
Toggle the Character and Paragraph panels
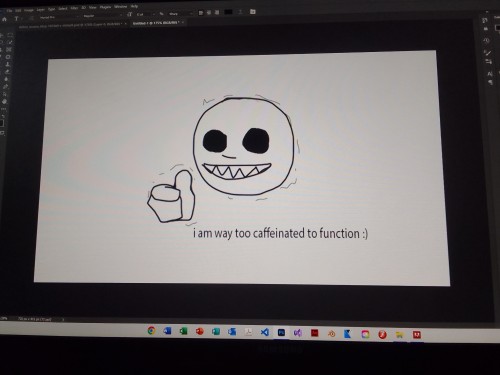253,12
